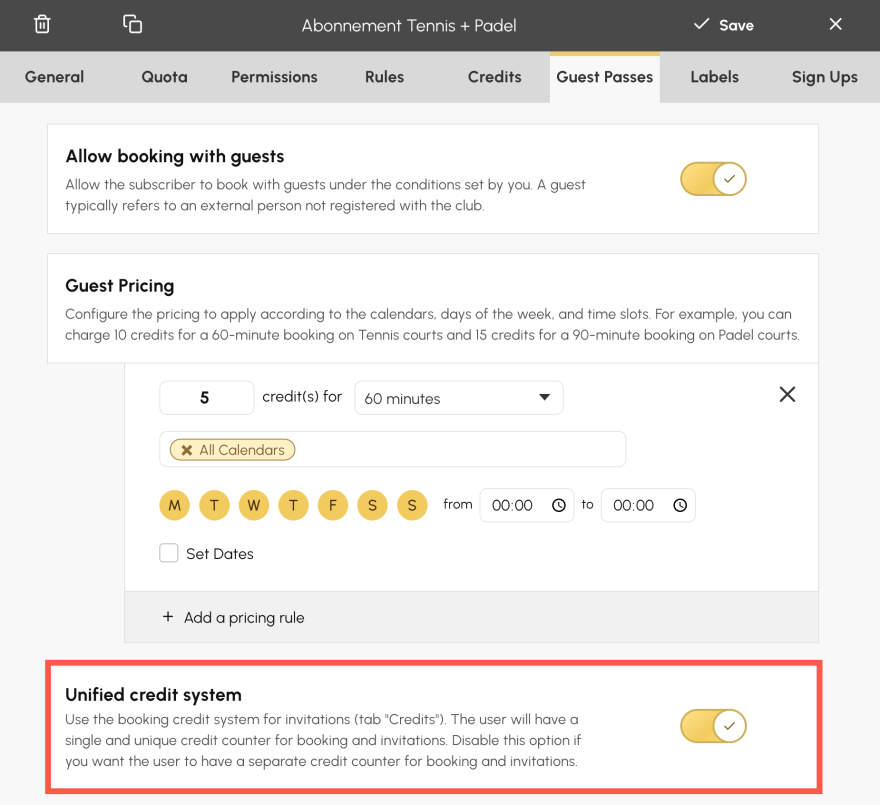Click the plus icon to add a pricing rule
This screenshot has width=880, height=805.
point(168,617)
